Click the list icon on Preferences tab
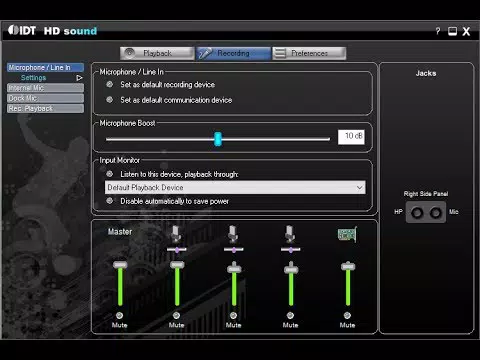Screen dimensions: 480x360 [x=280, y=53]
